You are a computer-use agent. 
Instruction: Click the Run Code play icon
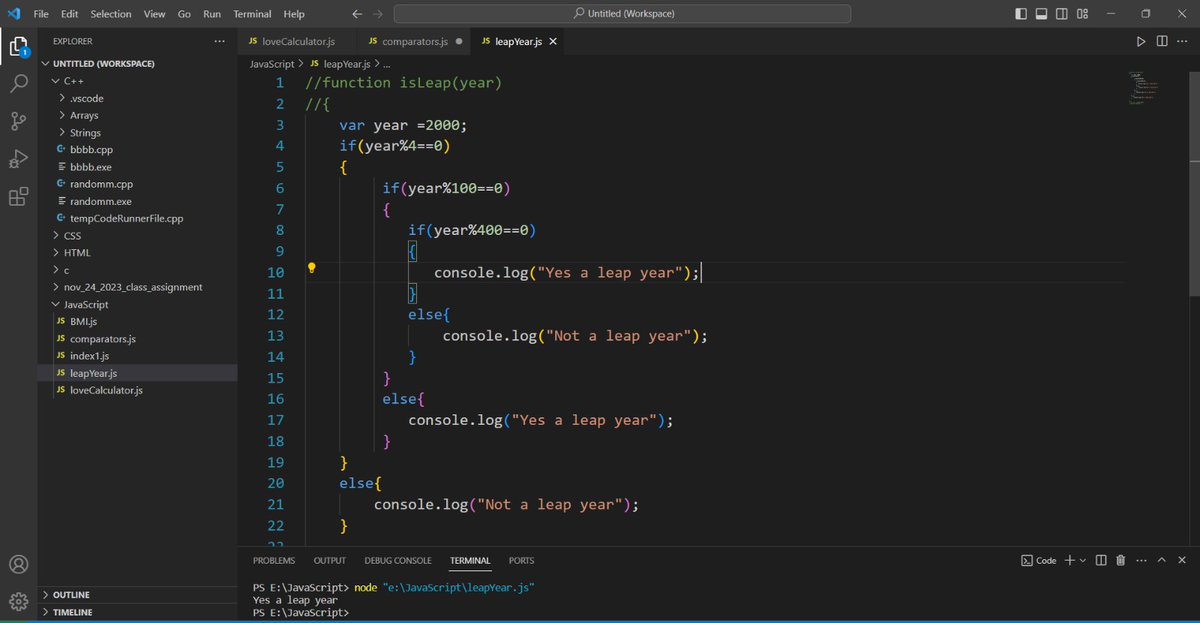coord(1141,41)
